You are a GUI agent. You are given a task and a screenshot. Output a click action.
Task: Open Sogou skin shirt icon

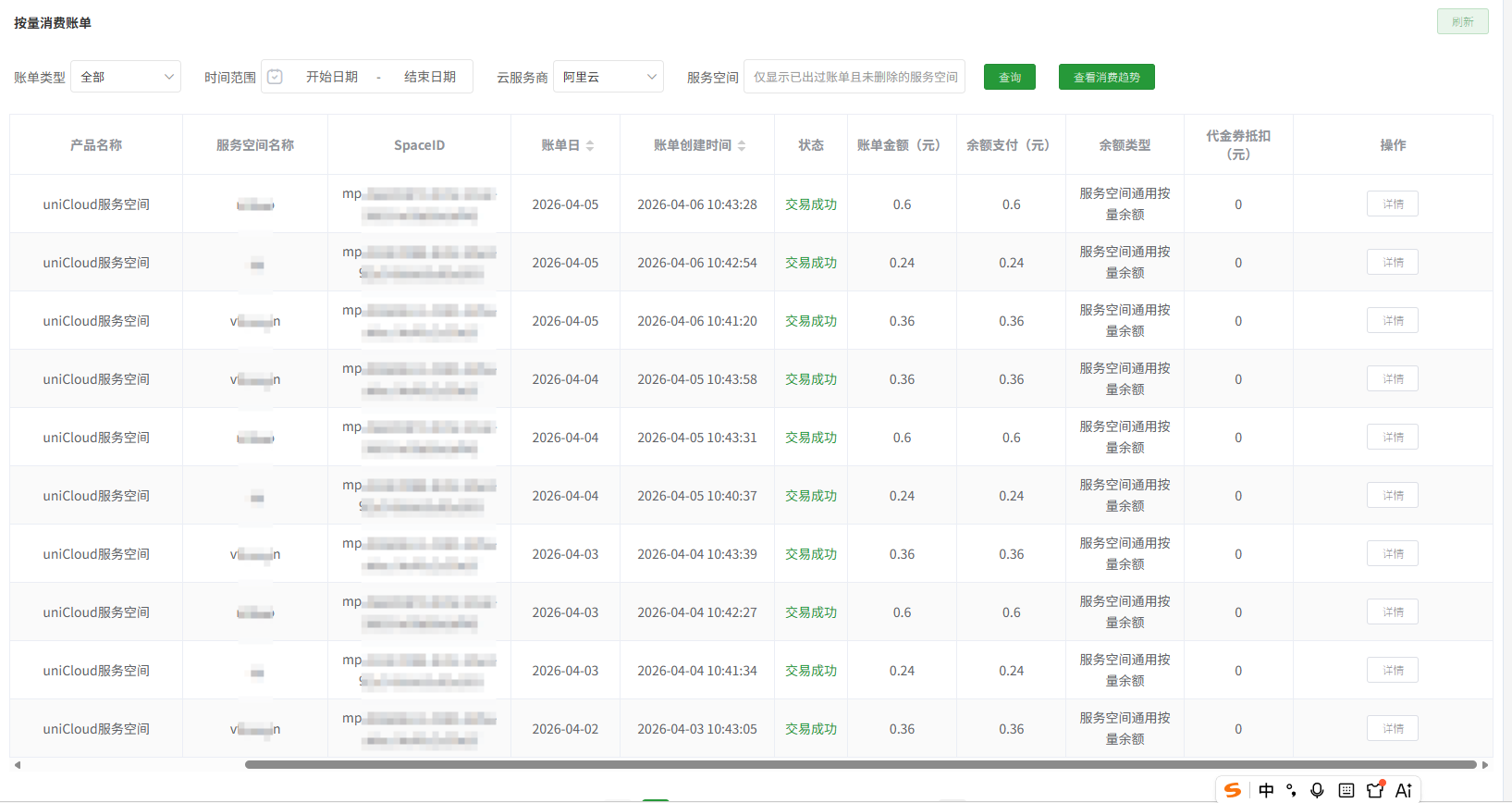(x=1375, y=789)
